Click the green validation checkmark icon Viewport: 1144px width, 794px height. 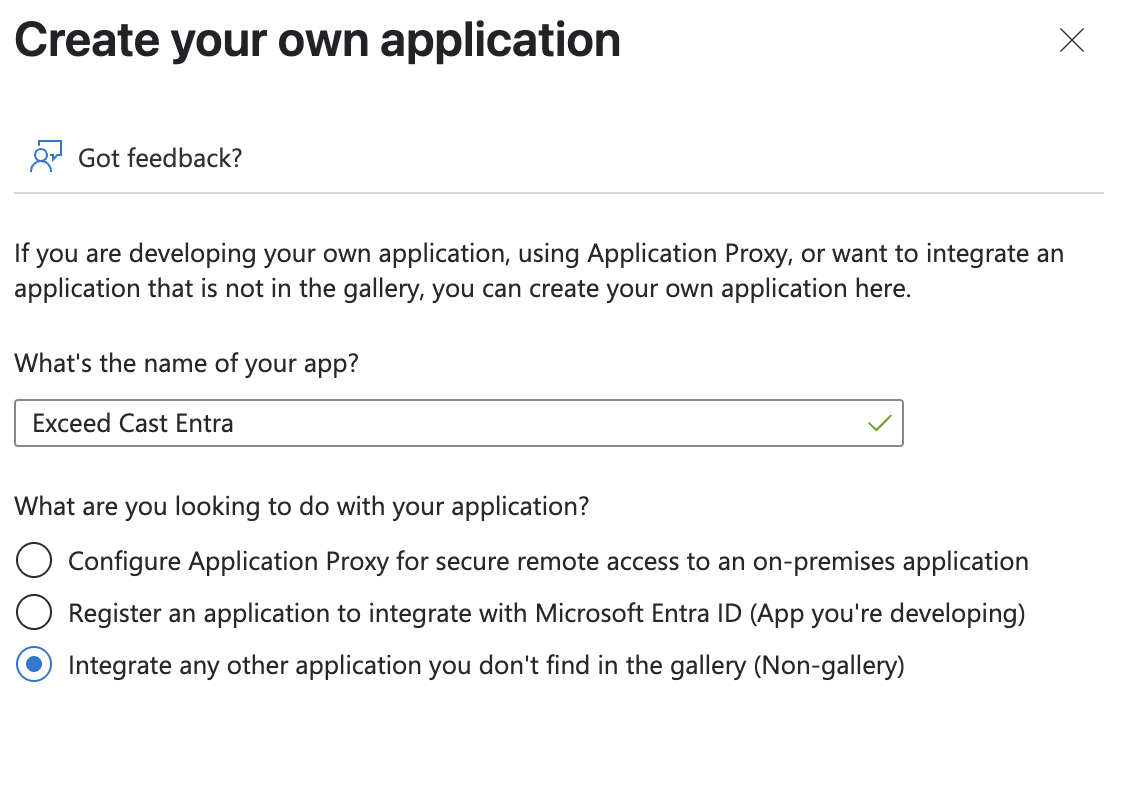click(x=879, y=423)
